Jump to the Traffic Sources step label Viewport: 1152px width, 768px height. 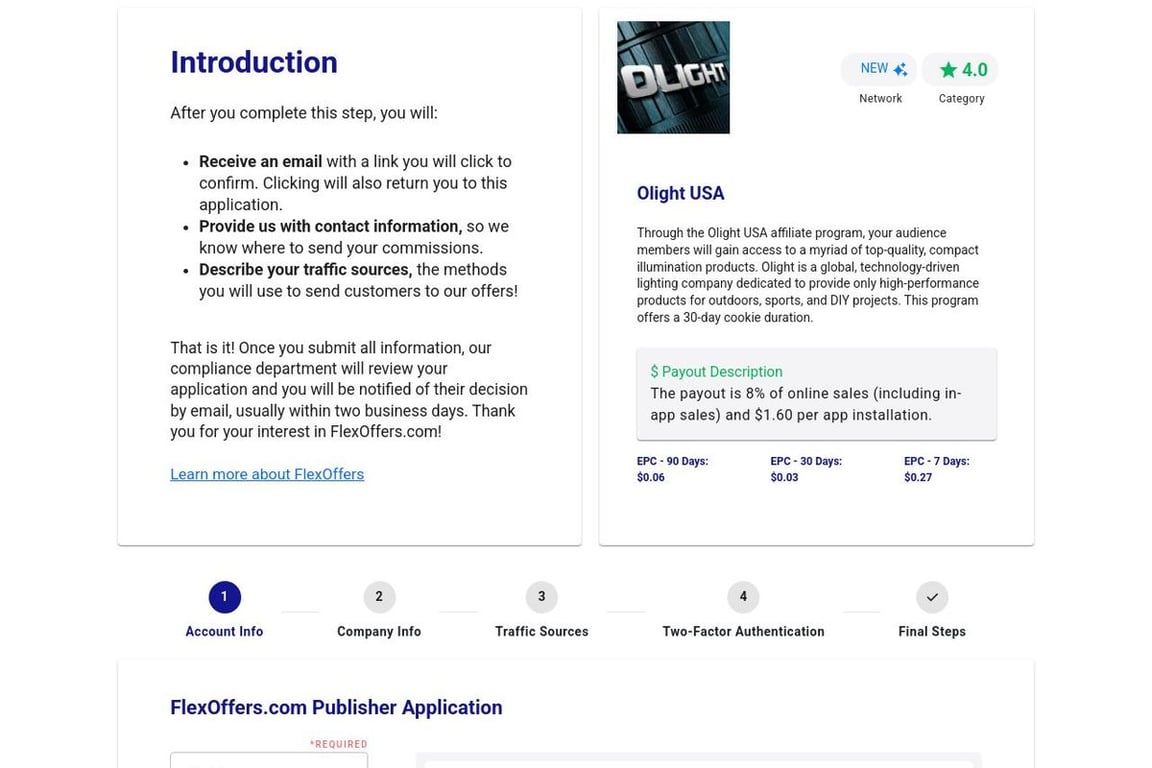point(541,632)
